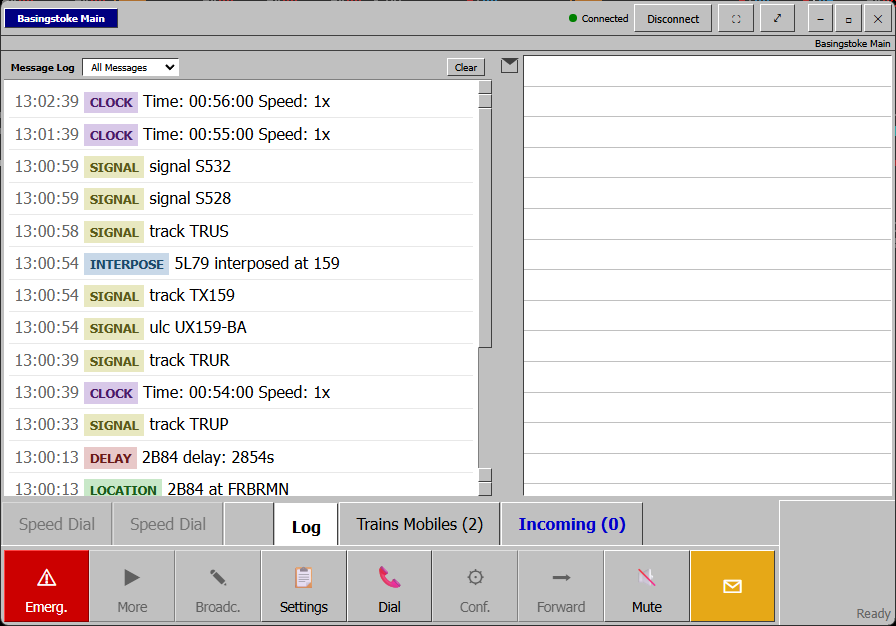
Task: Click the message log scrollbar down arrow
Action: click(x=485, y=489)
